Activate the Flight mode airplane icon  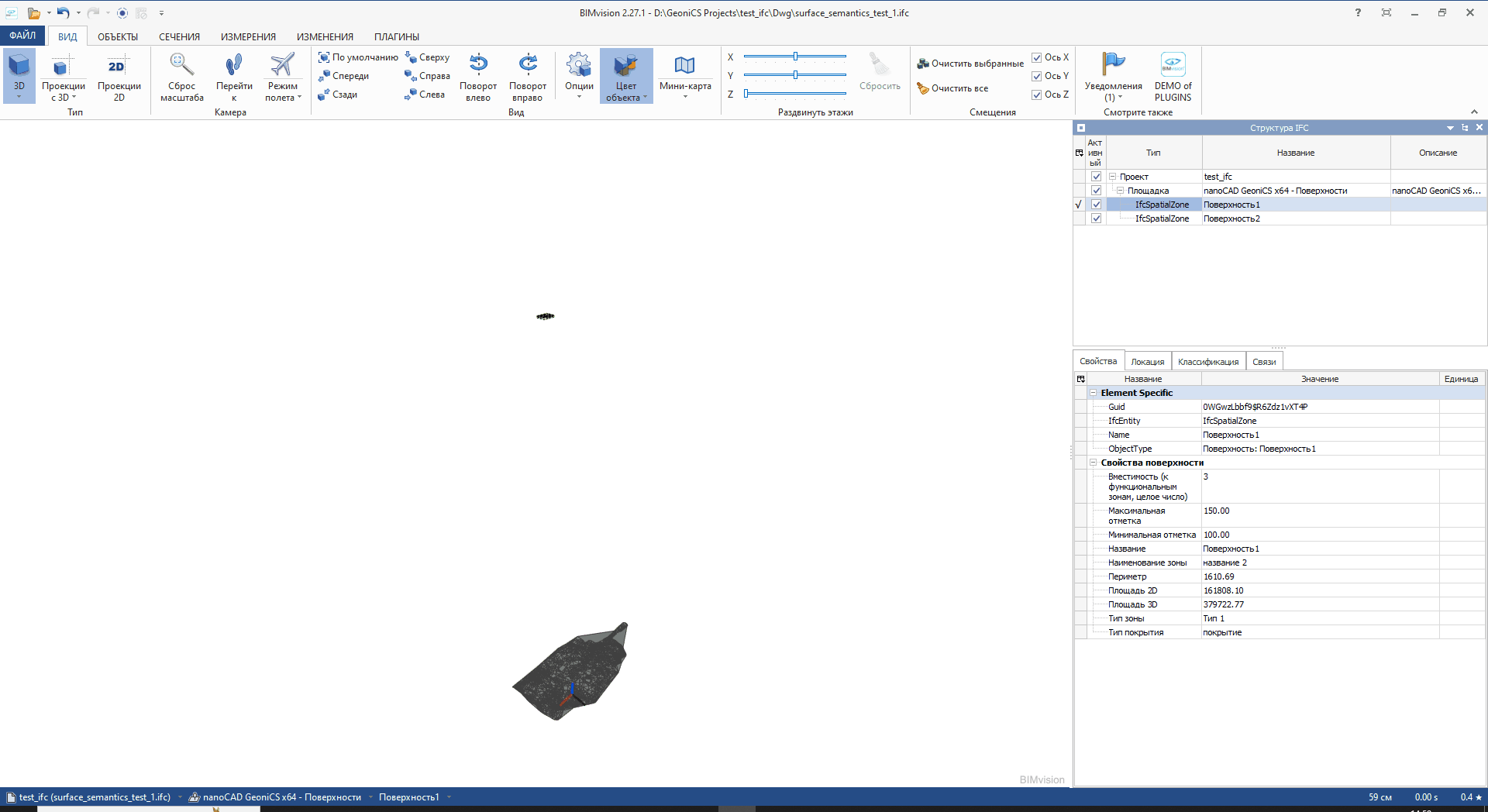pyautogui.click(x=282, y=65)
